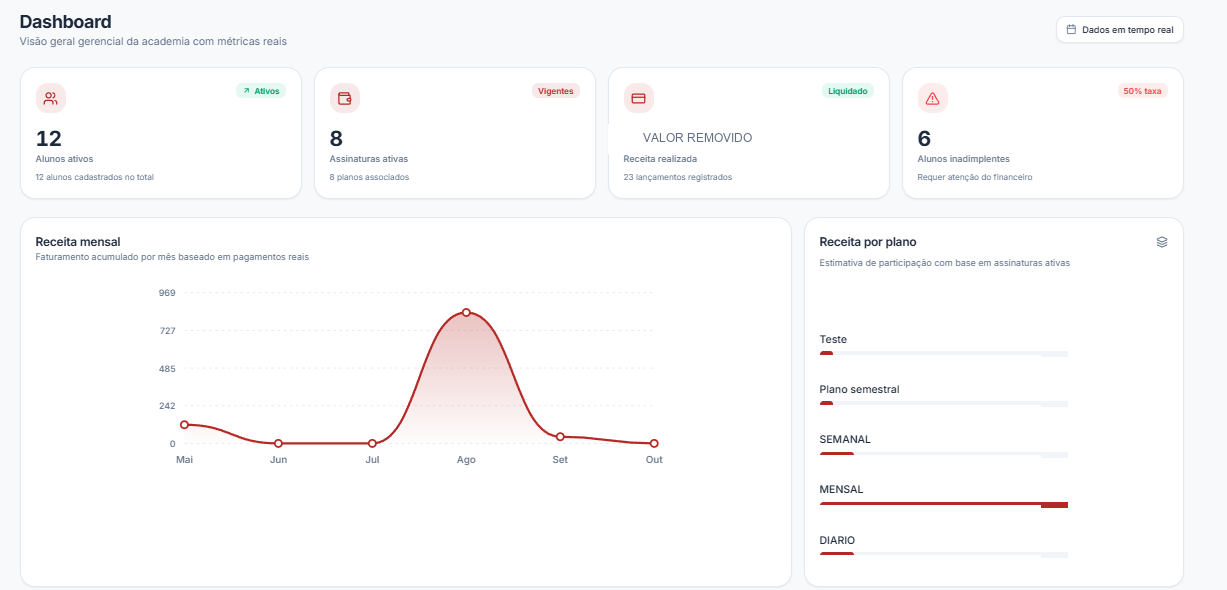Click the calendar icon beside Dados em tempo real
1227x590 pixels.
pyautogui.click(x=1072, y=30)
